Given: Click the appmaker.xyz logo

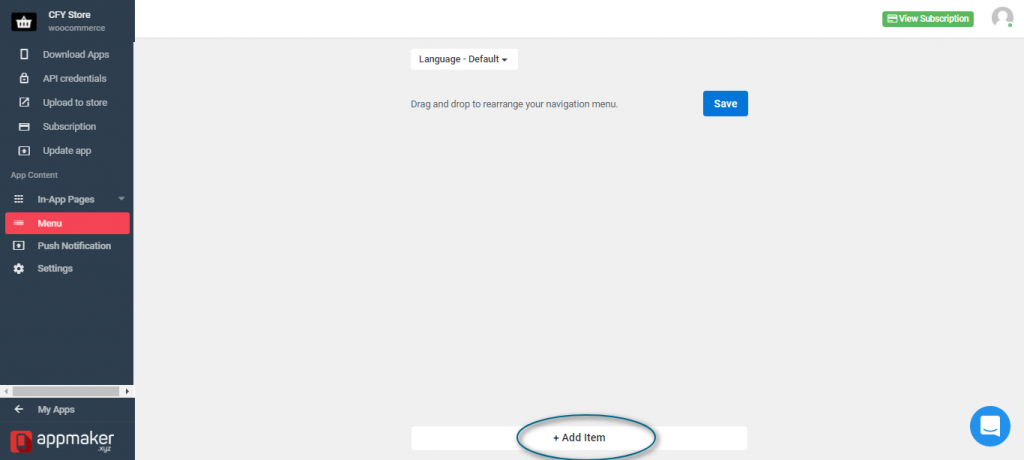Looking at the screenshot, I should coord(62,440).
